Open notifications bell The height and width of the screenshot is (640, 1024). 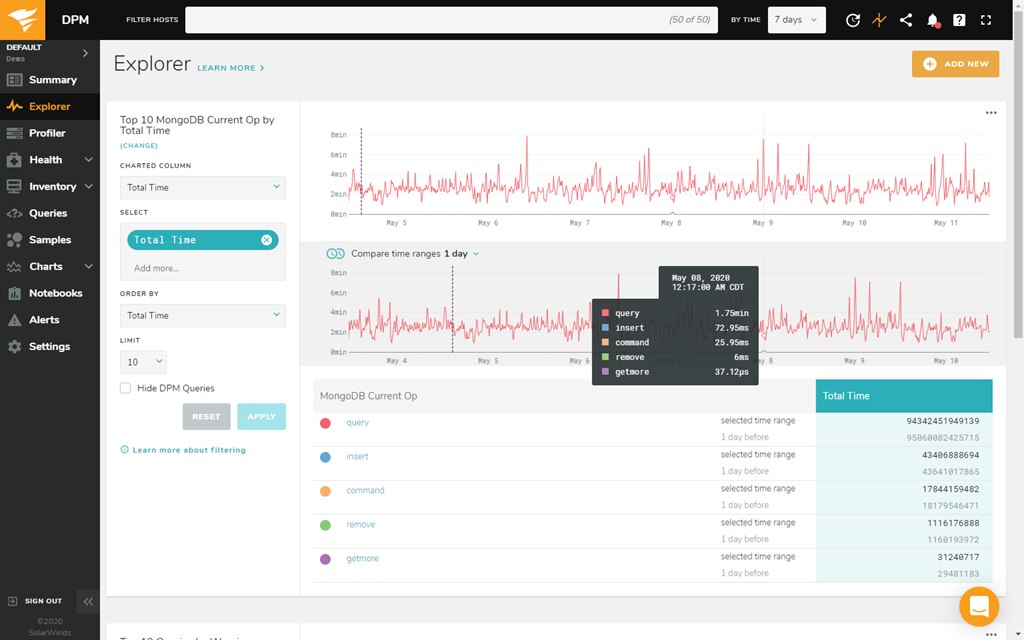click(932, 19)
